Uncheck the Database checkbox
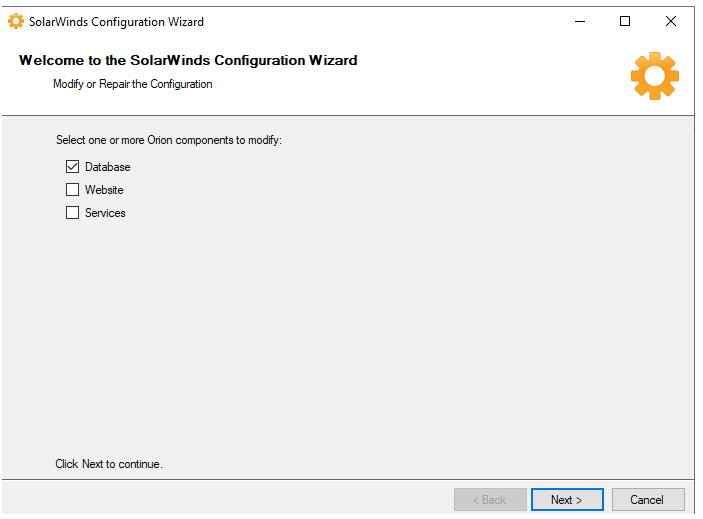Screen dimensions: 703x519 tap(72, 167)
